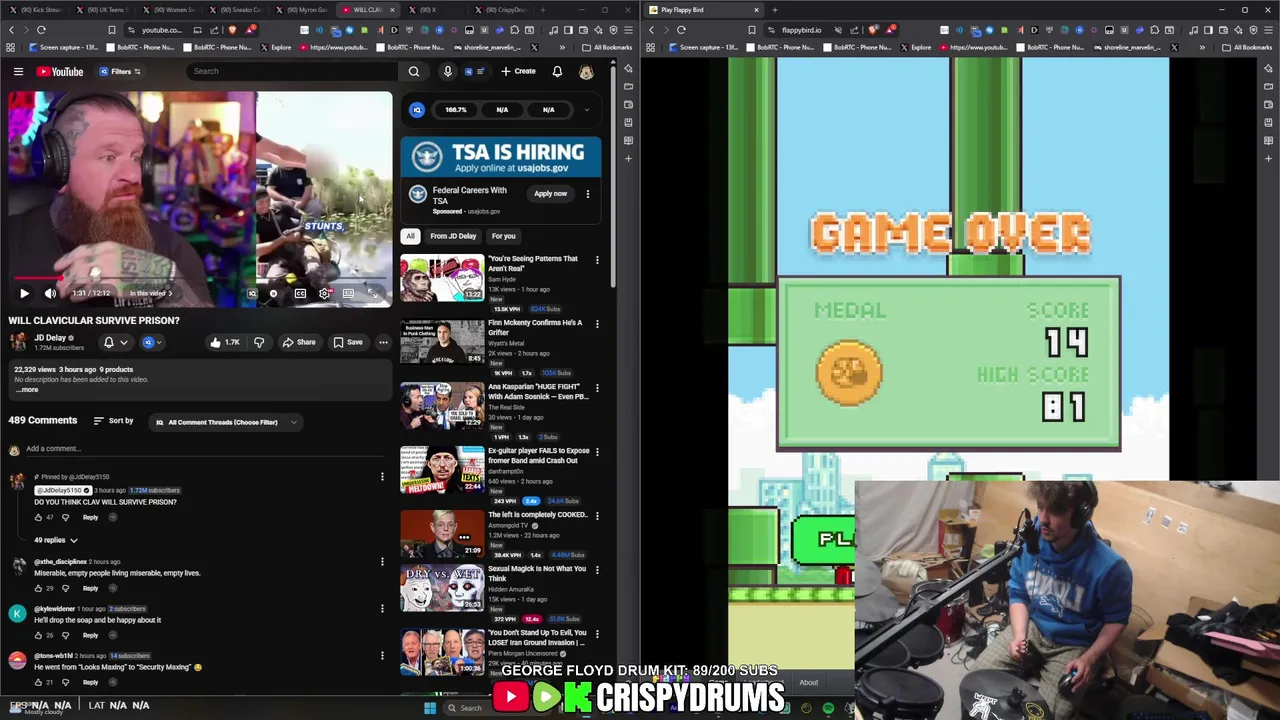Focus the YouTube search field
The height and width of the screenshot is (720, 1280).
pos(293,71)
